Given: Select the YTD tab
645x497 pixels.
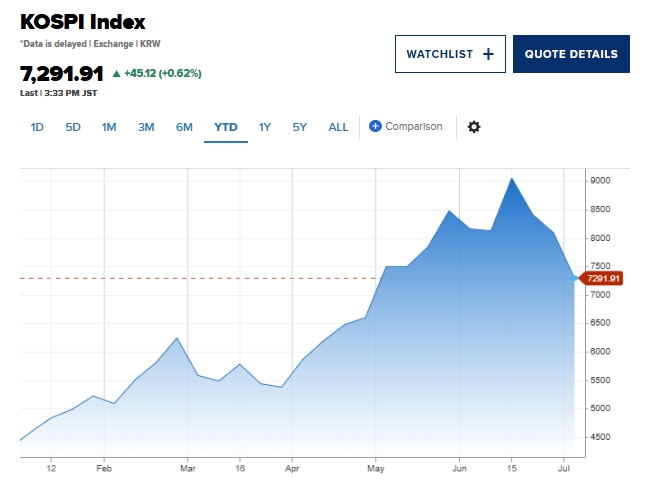Looking at the screenshot, I should (x=226, y=127).
